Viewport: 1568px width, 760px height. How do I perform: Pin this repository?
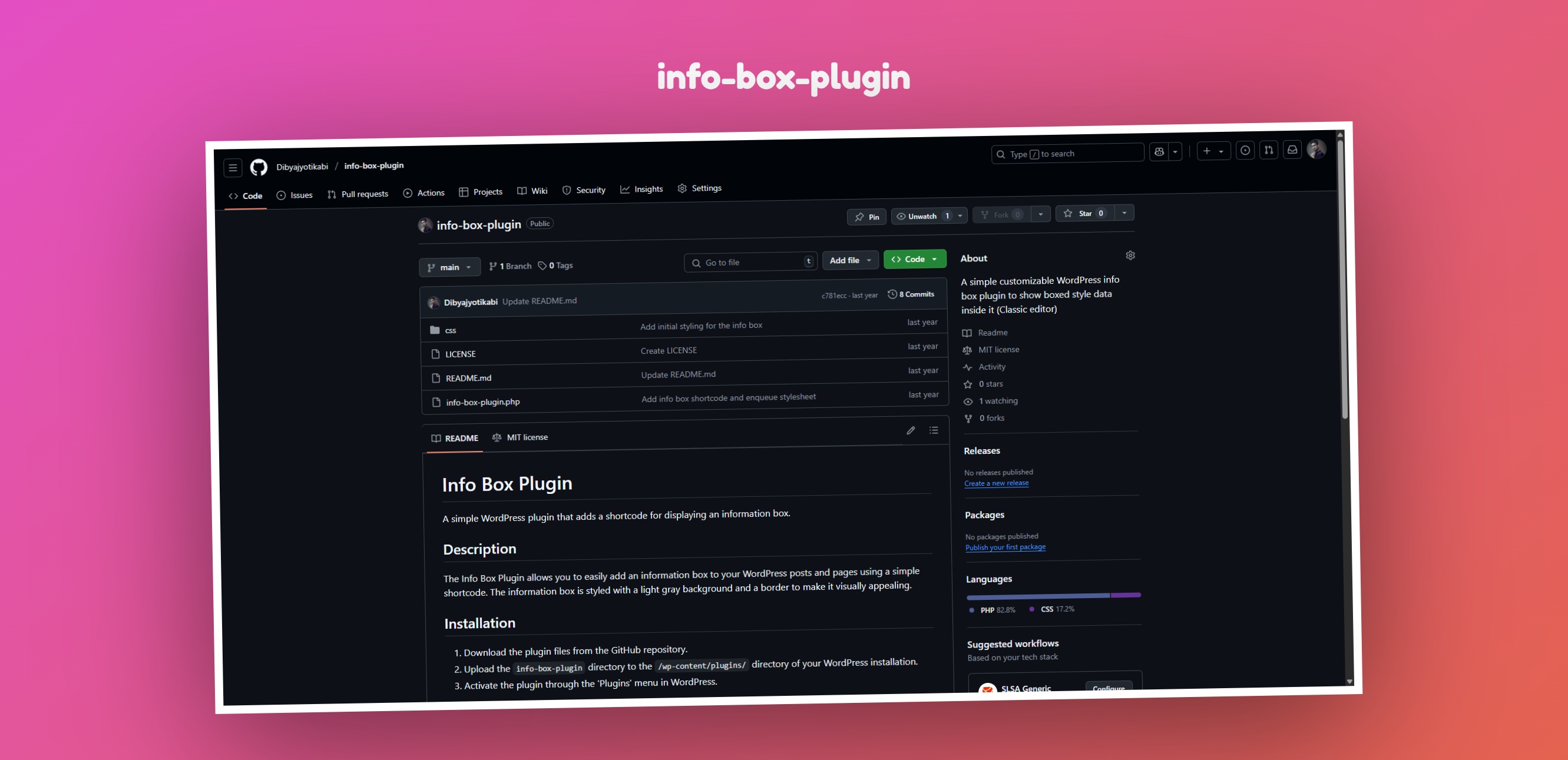point(867,217)
